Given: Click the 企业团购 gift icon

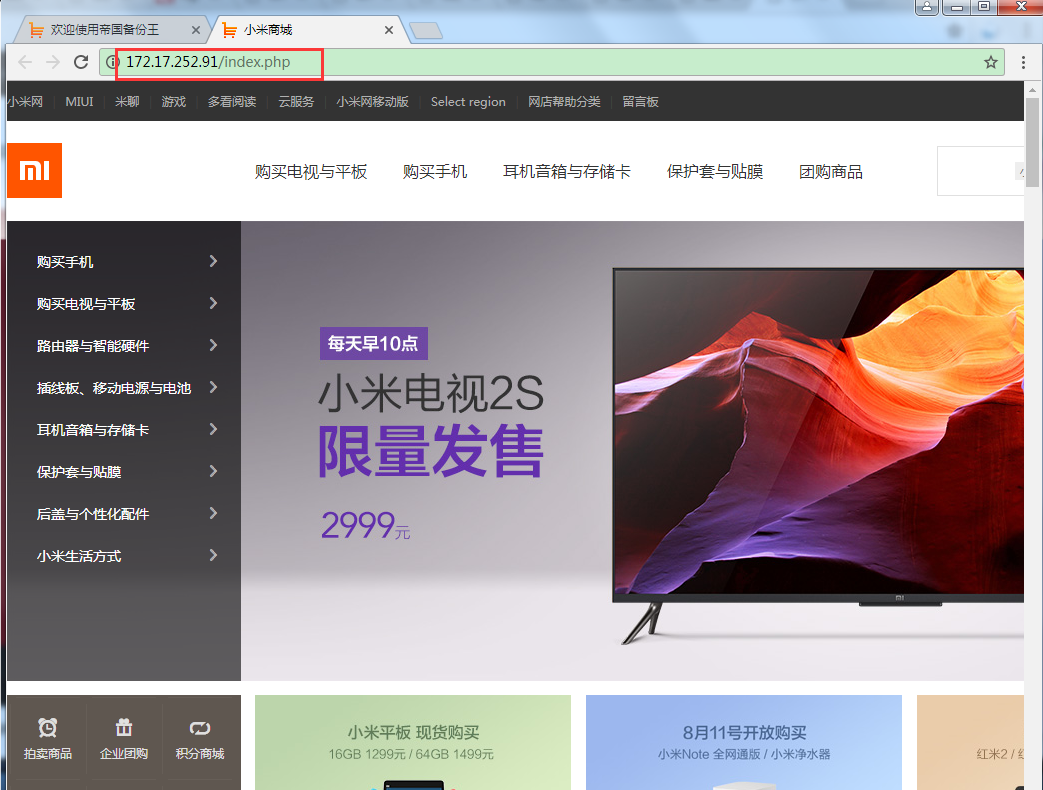Looking at the screenshot, I should 124,727.
